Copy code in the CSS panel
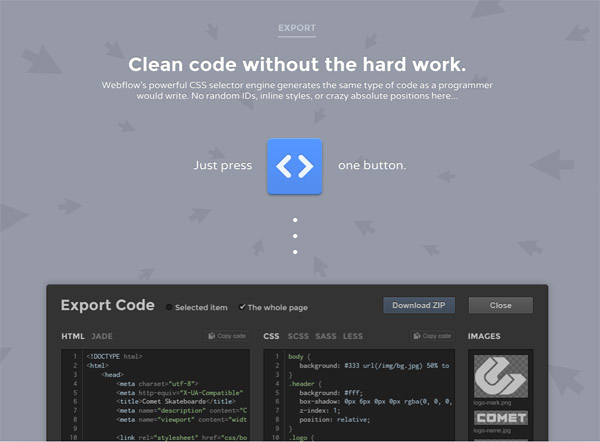Viewport: 600px width, 442px height. (432, 336)
